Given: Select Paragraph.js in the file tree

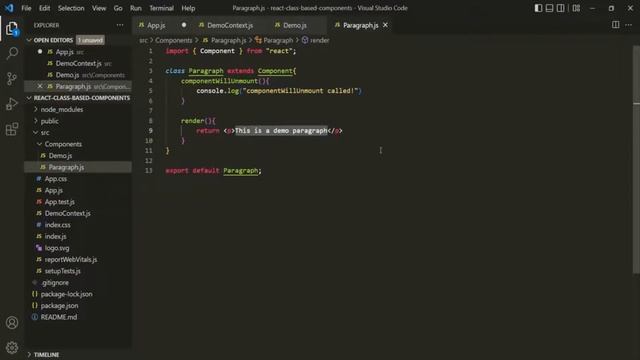Looking at the screenshot, I should pyautogui.click(x=66, y=167).
